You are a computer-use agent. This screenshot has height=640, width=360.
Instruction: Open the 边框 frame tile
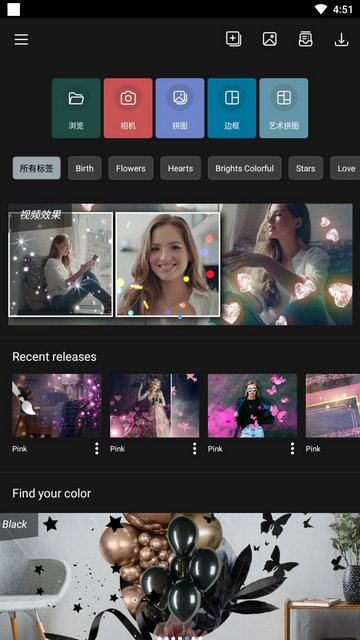232,108
